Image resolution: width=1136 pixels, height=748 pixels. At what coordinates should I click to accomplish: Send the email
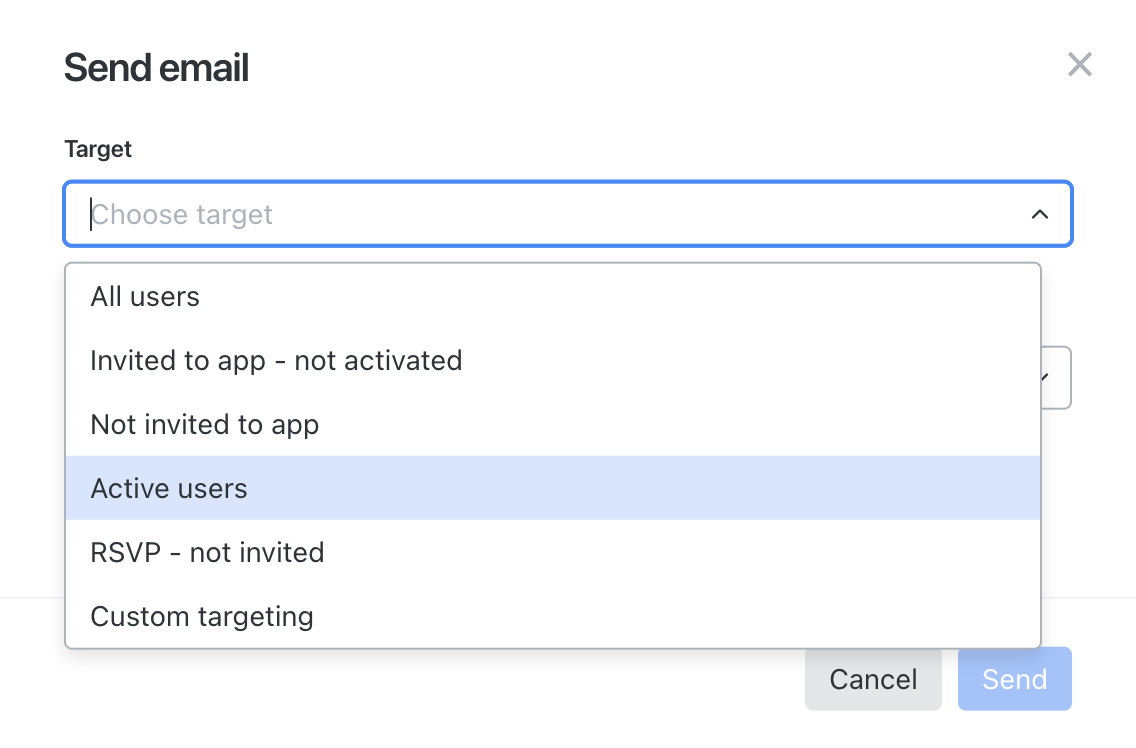[x=1014, y=679]
